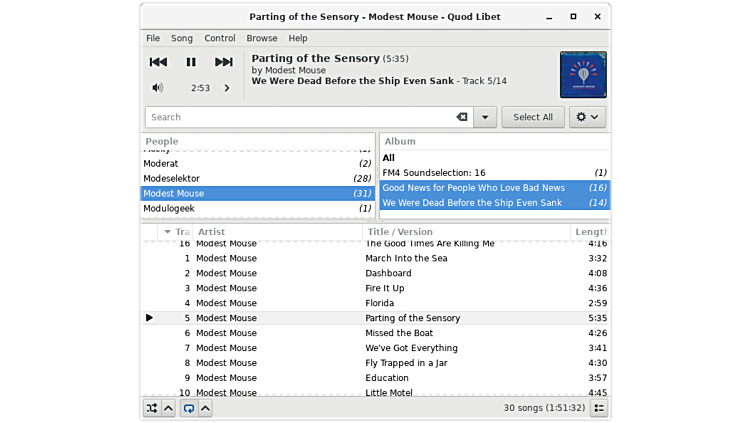
Task: Pause the current song
Action: (x=191, y=62)
